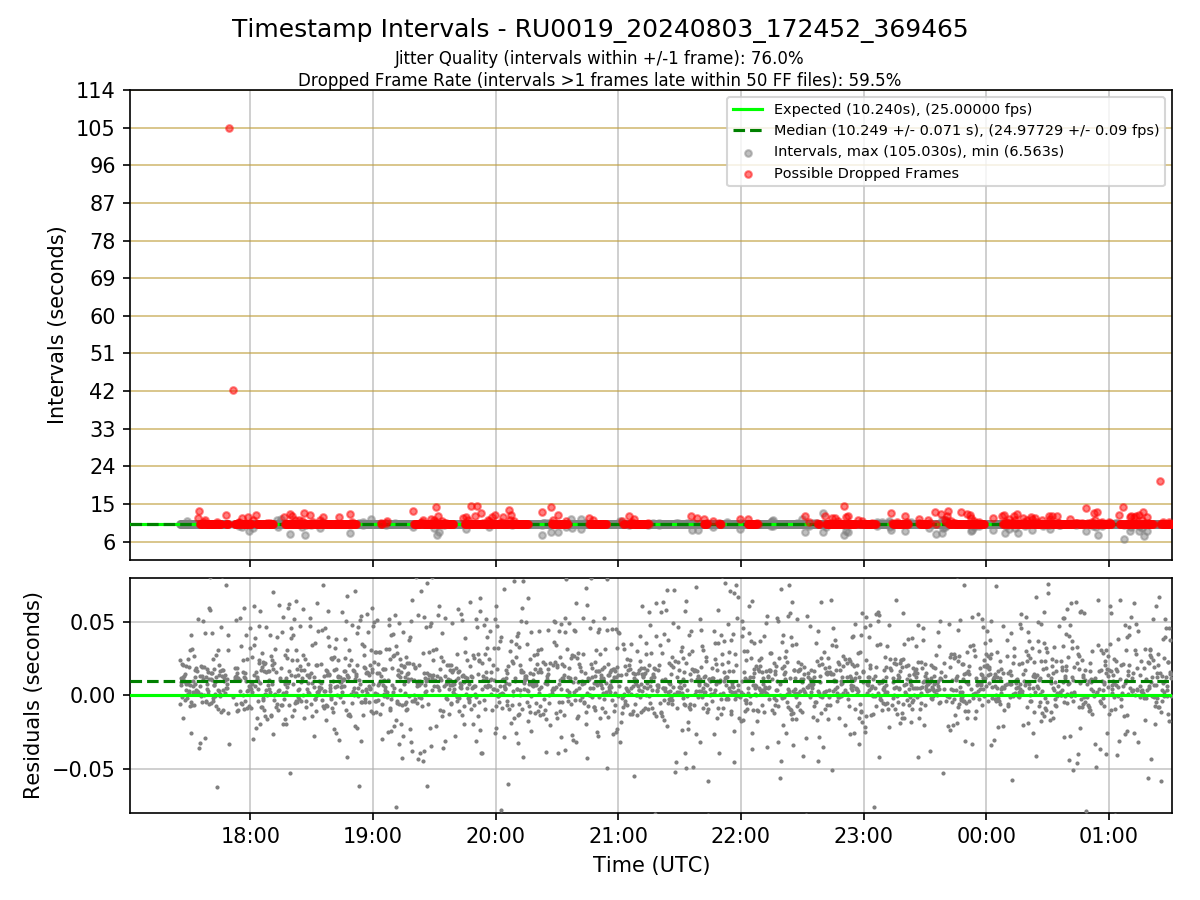Click the legend entry Expected (10.240s)
This screenshot has height=900, width=1200.
pyautogui.click(x=903, y=109)
